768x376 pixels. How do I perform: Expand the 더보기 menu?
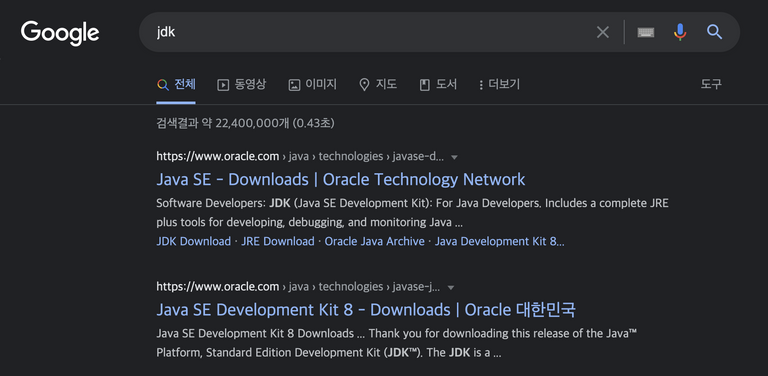(x=500, y=85)
